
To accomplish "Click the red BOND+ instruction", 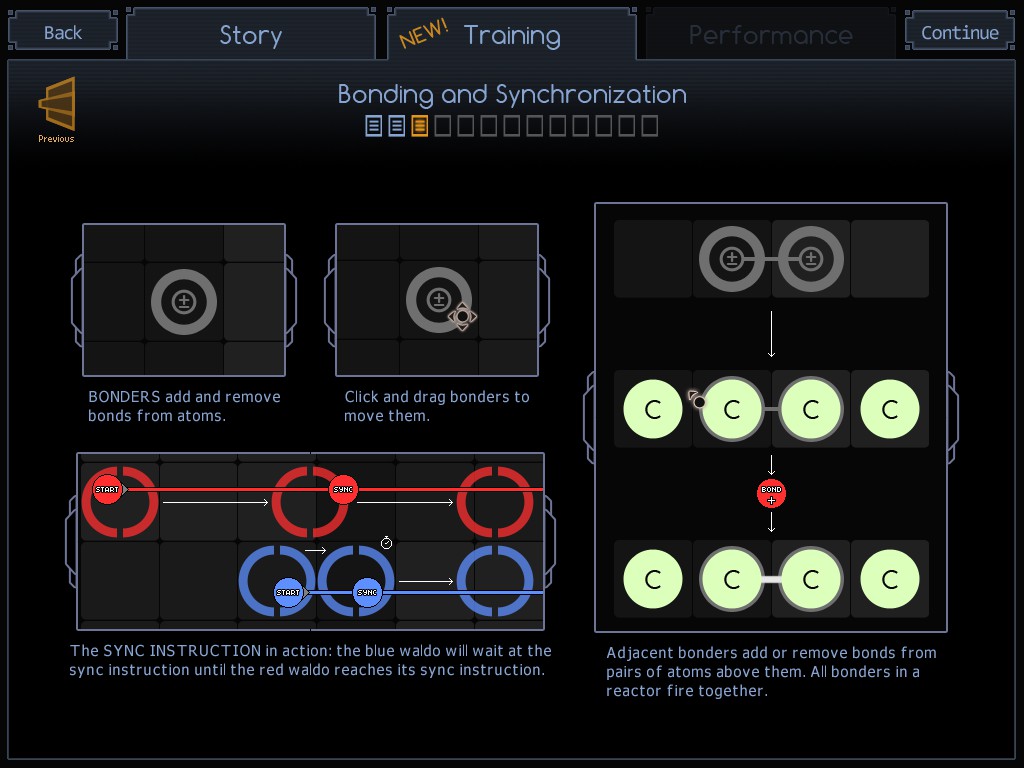I will pyautogui.click(x=771, y=493).
